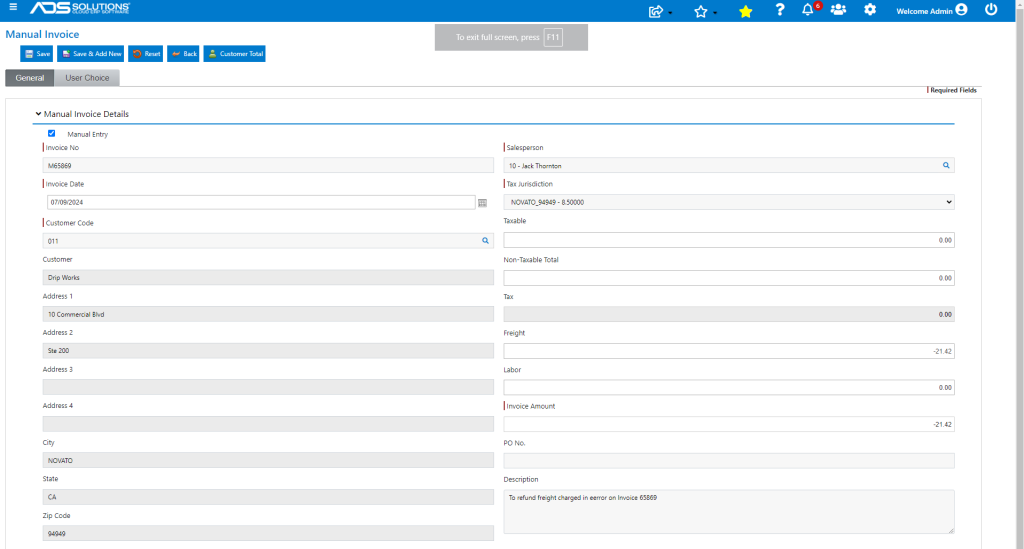The height and width of the screenshot is (549, 1024).
Task: Click the Taxable amount field
Action: [729, 240]
